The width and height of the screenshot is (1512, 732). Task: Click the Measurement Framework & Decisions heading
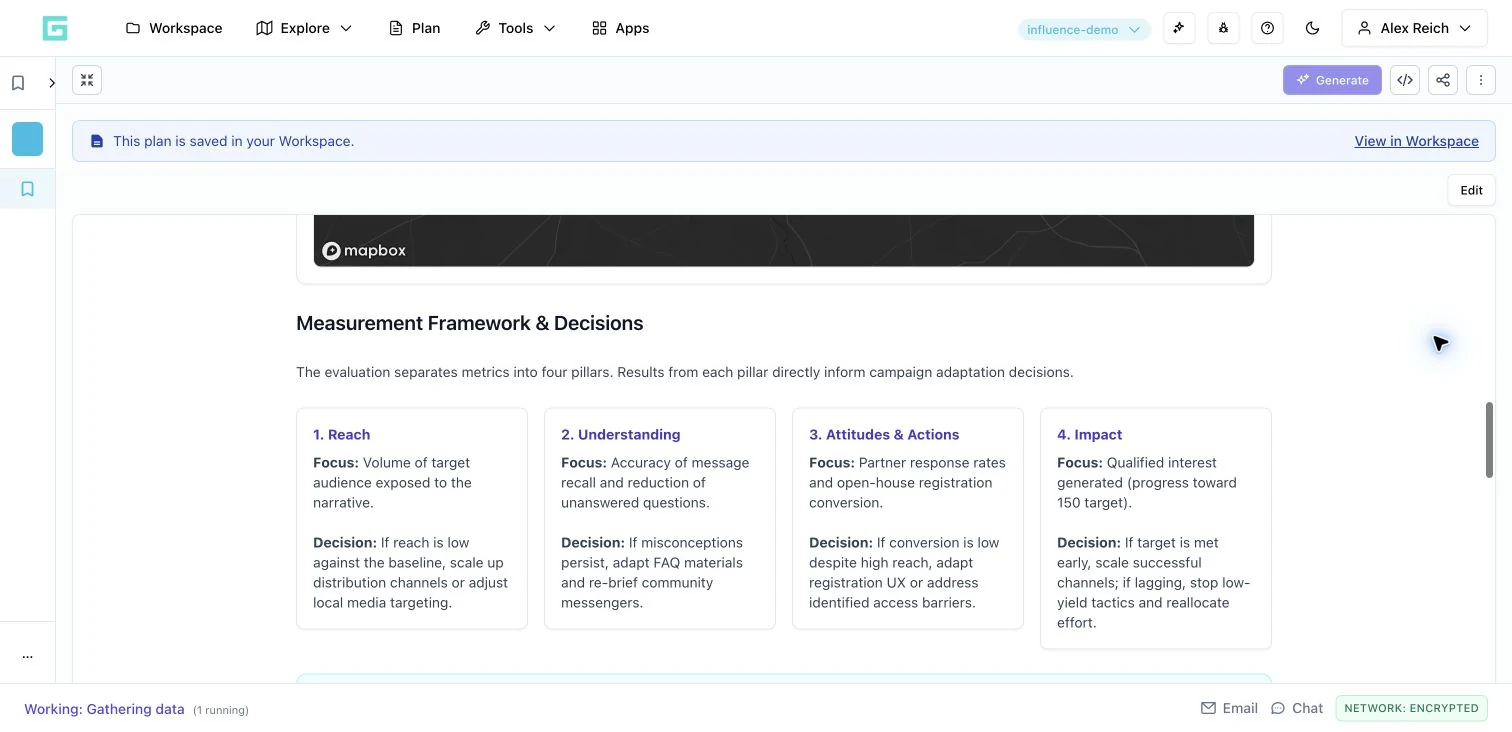(469, 323)
